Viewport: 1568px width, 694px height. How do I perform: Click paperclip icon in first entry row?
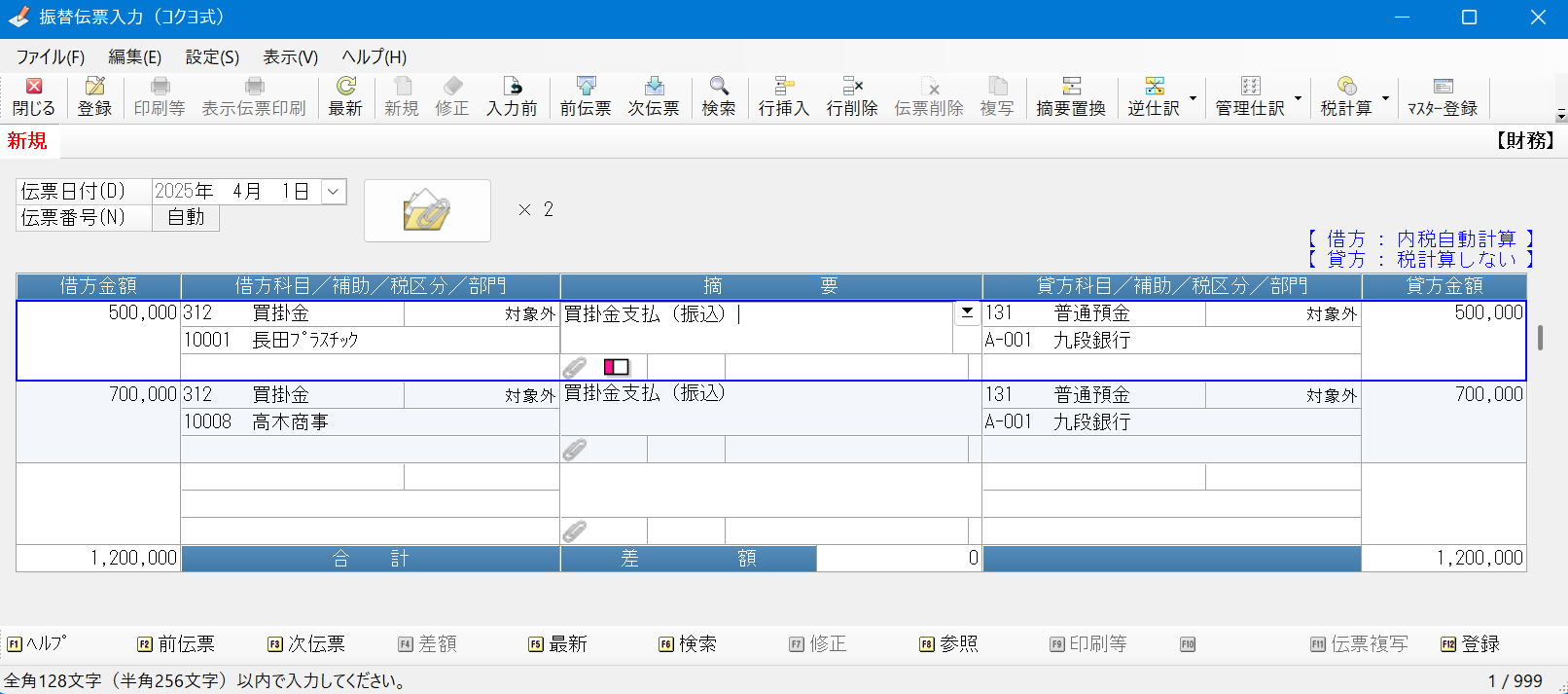coord(575,367)
